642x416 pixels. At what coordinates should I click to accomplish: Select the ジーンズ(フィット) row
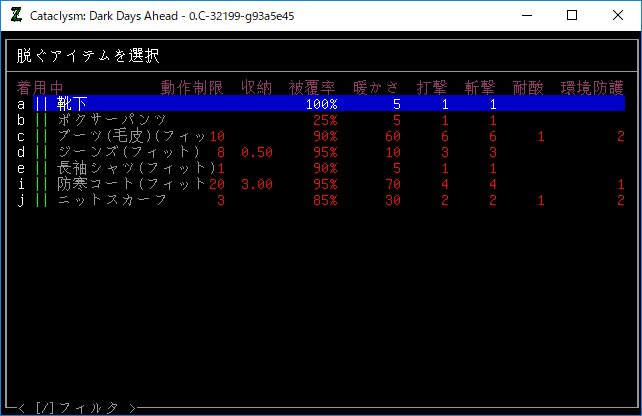point(130,152)
